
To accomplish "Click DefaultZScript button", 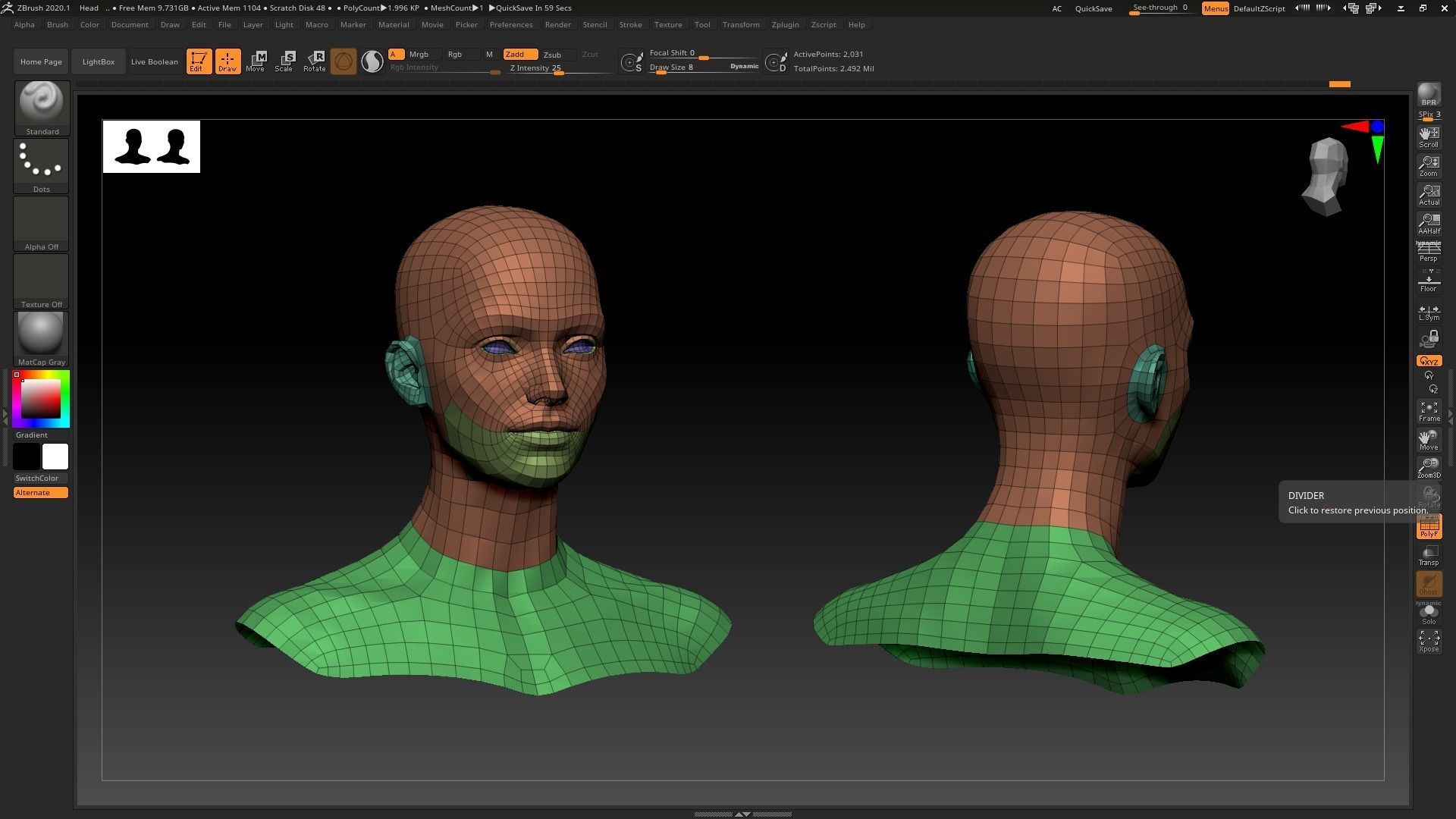I will (1259, 8).
